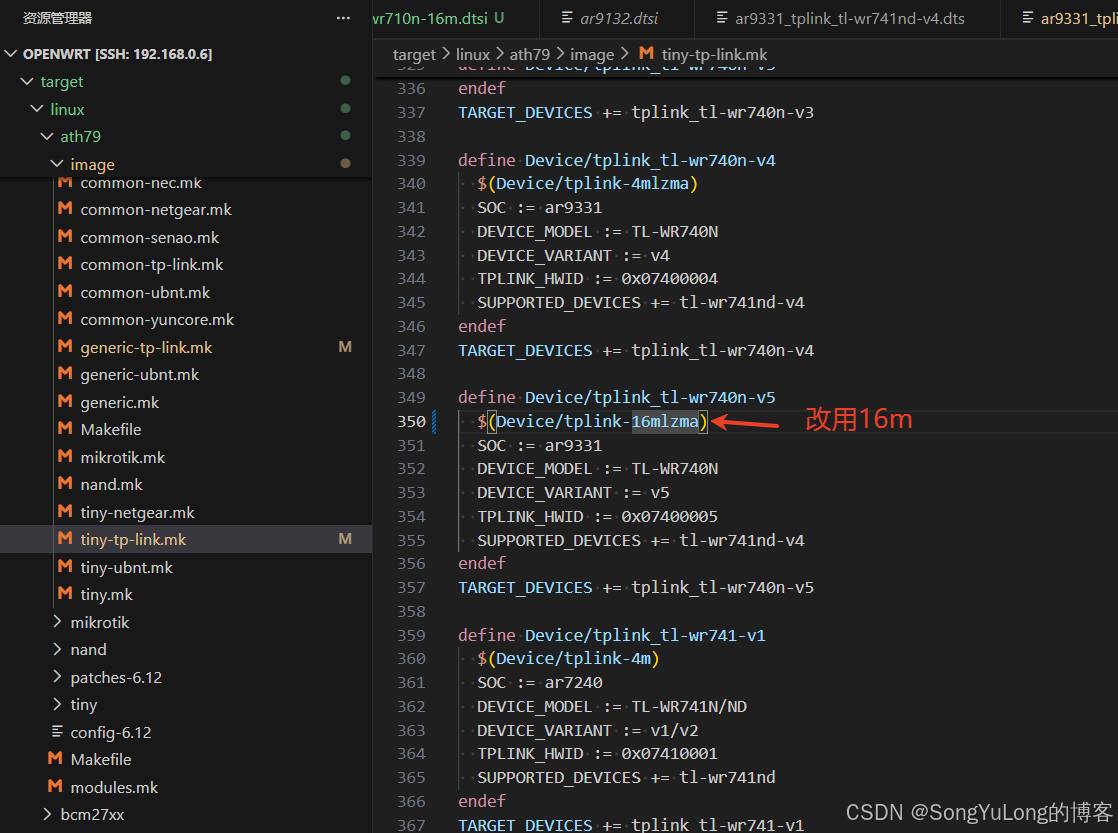Viewport: 1118px width, 833px height.
Task: Open common-senao.mk file
Action: 149,237
